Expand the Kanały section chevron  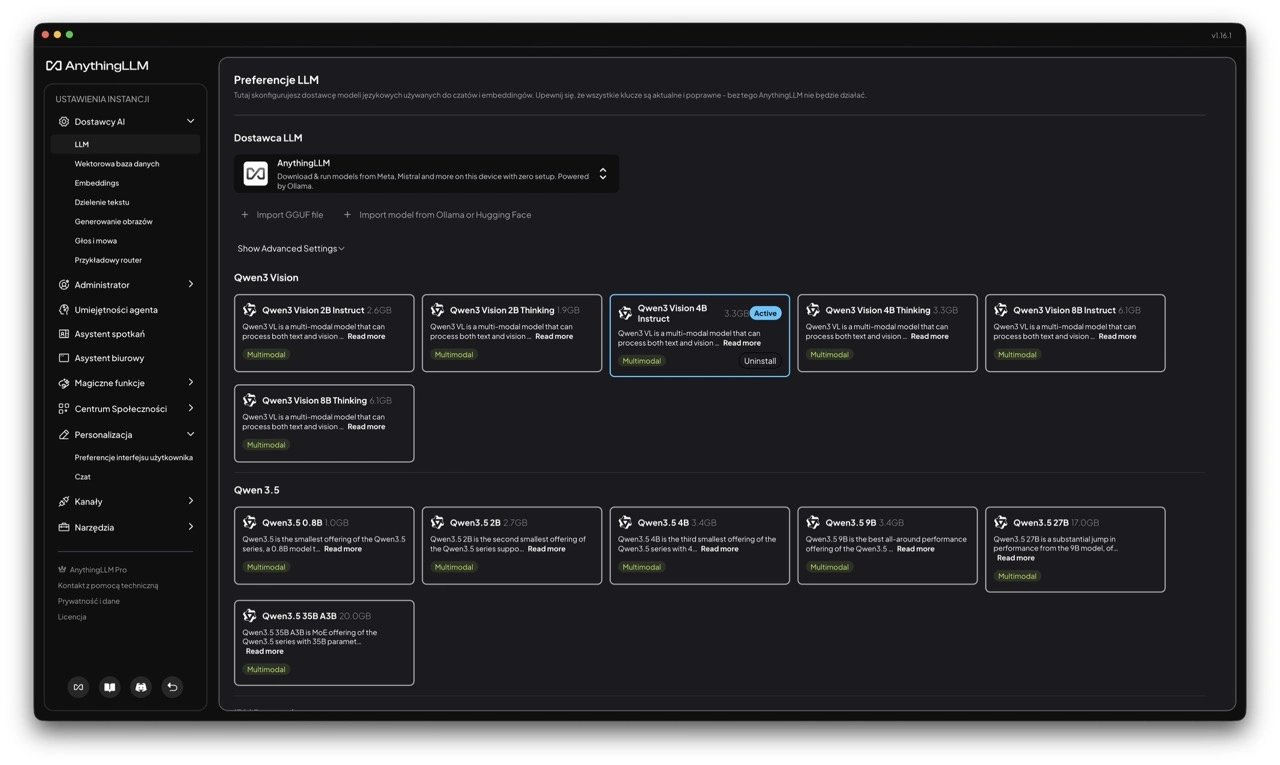[190, 501]
